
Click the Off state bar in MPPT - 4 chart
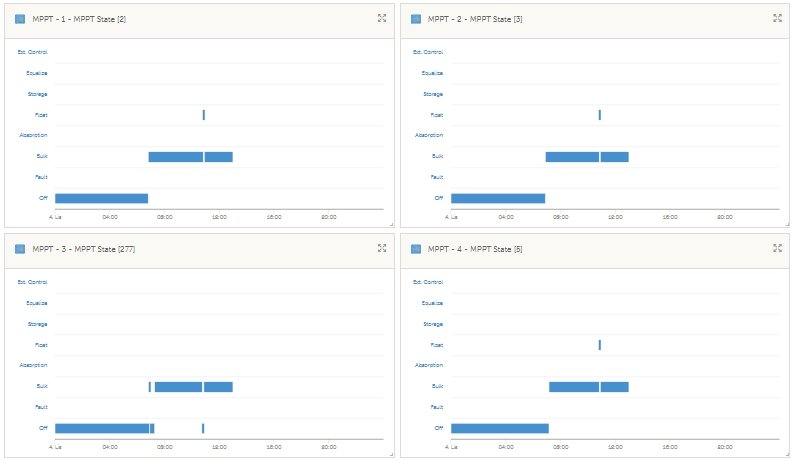500,428
